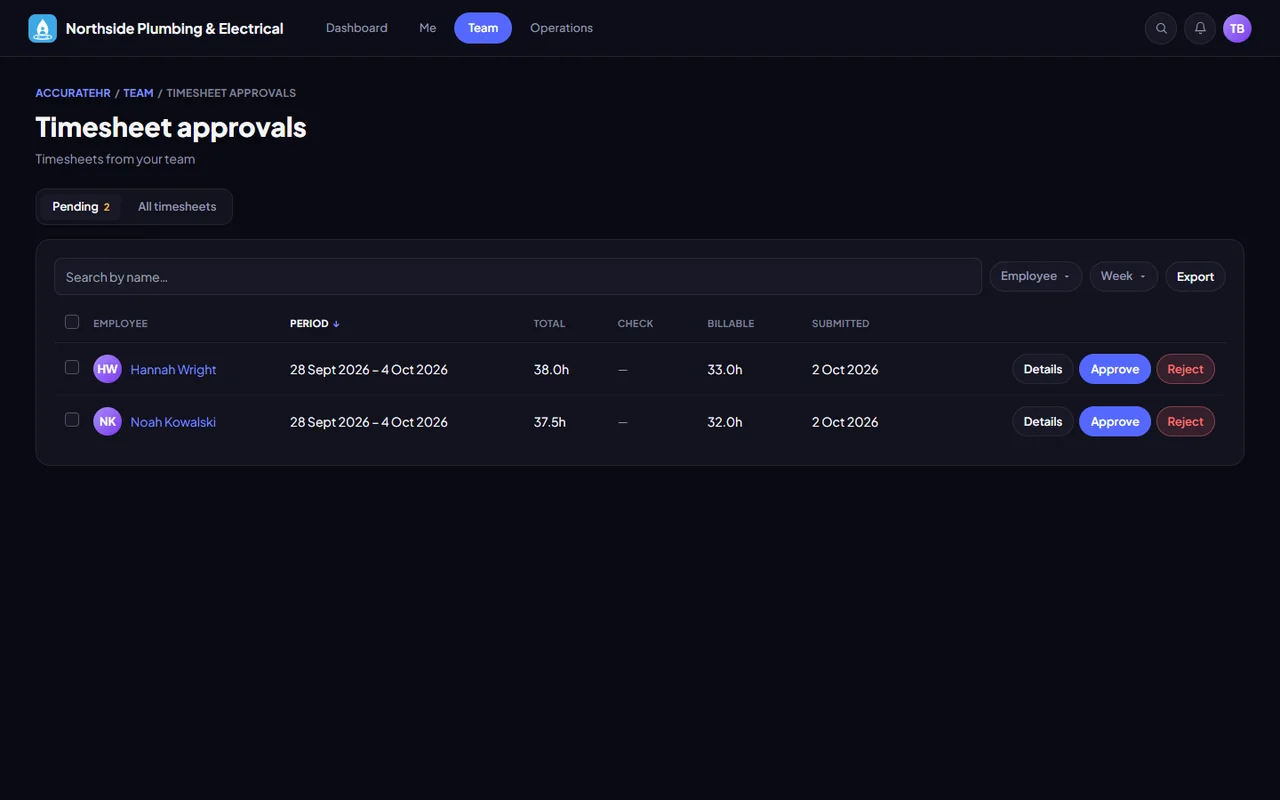Reject Noah Kowalski's timesheet
This screenshot has height=800, width=1280.
coord(1186,421)
